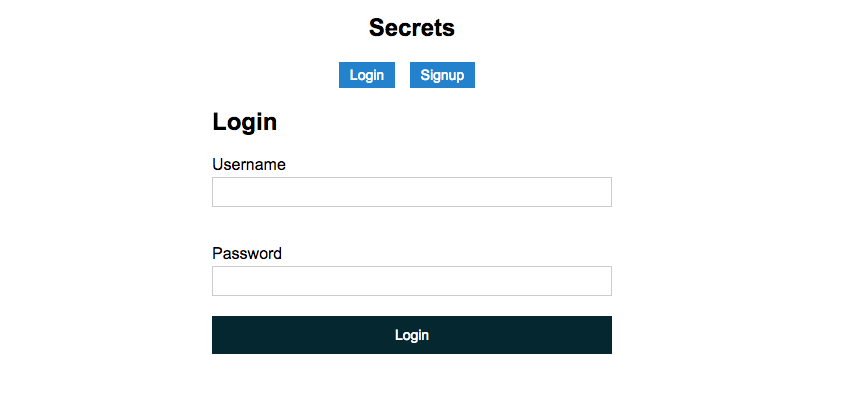Choose the blue Signup button

click(x=442, y=75)
